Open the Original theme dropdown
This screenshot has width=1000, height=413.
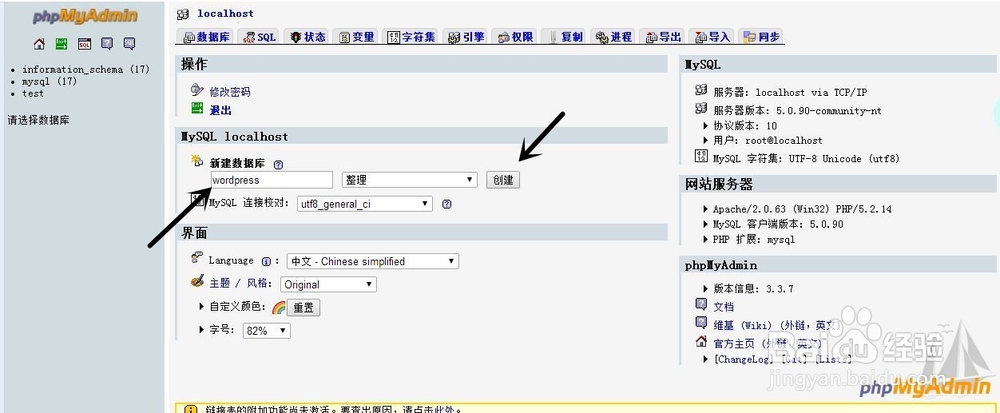tap(328, 284)
